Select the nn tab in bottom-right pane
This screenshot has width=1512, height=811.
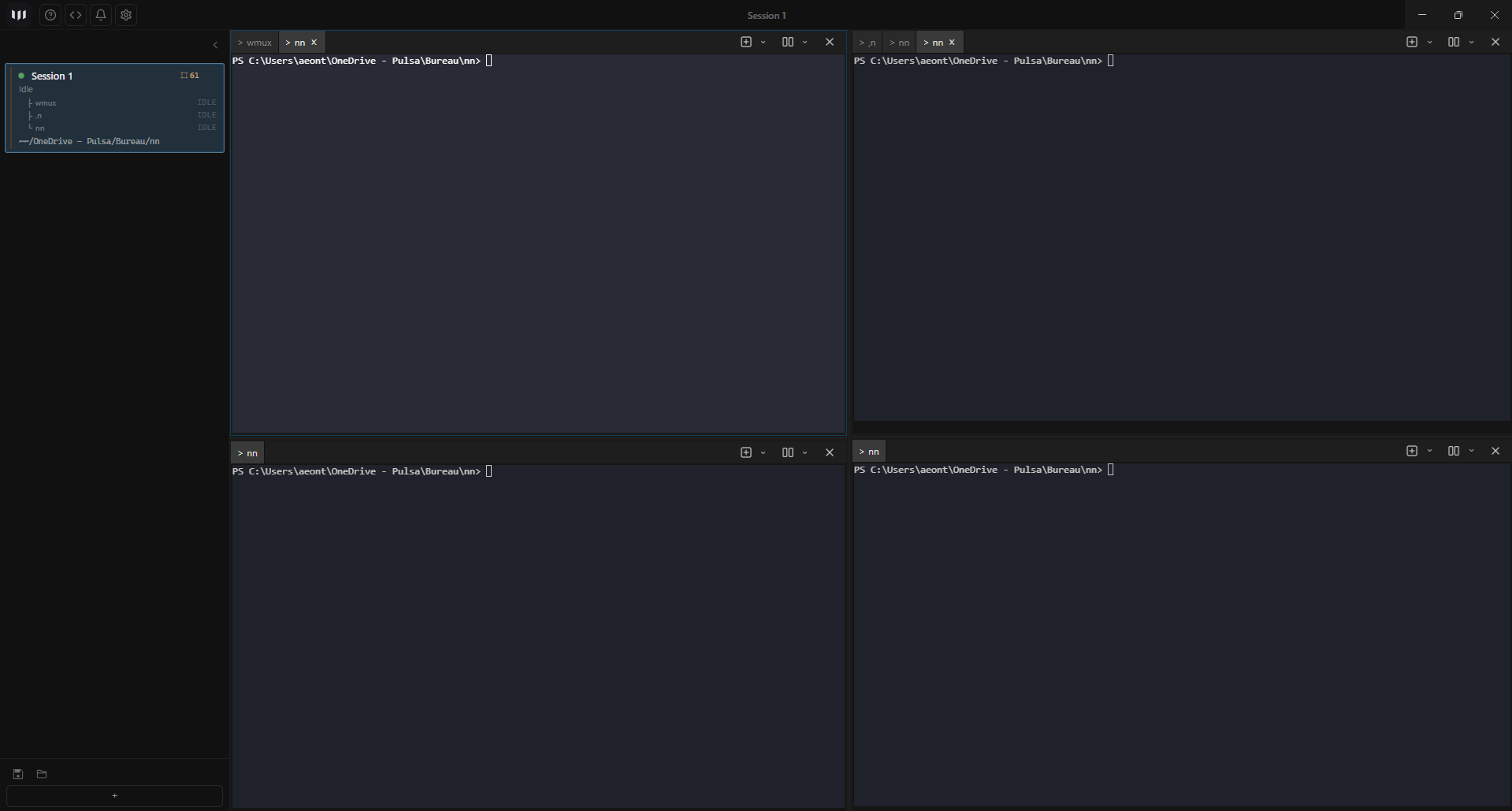(869, 452)
